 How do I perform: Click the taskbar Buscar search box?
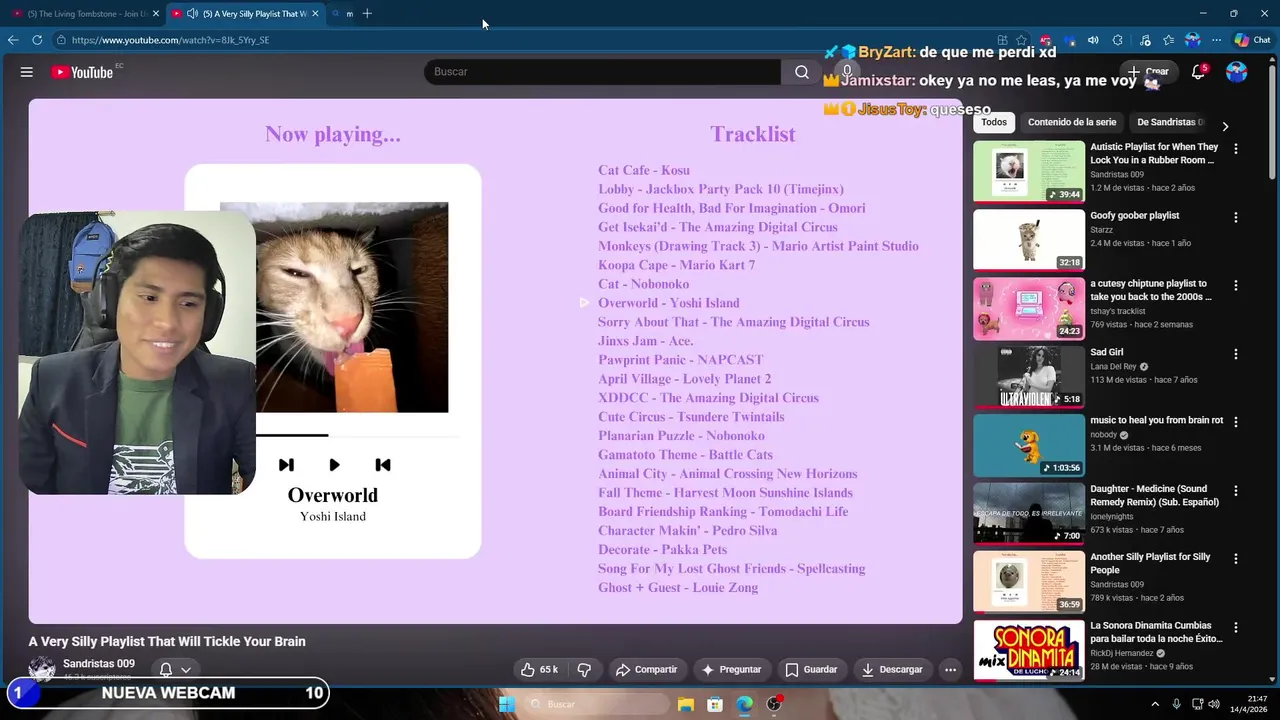point(596,704)
